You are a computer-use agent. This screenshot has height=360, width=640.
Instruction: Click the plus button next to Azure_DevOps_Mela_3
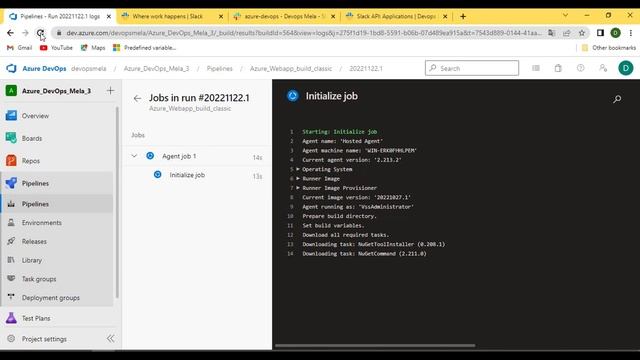coord(110,91)
